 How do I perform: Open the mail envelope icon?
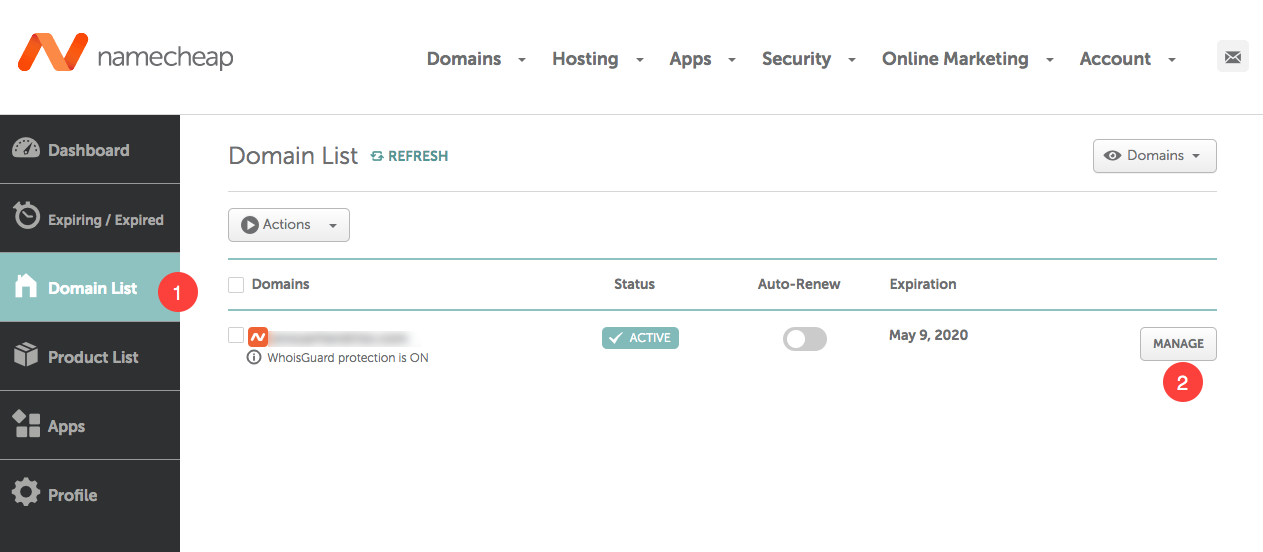[1233, 57]
